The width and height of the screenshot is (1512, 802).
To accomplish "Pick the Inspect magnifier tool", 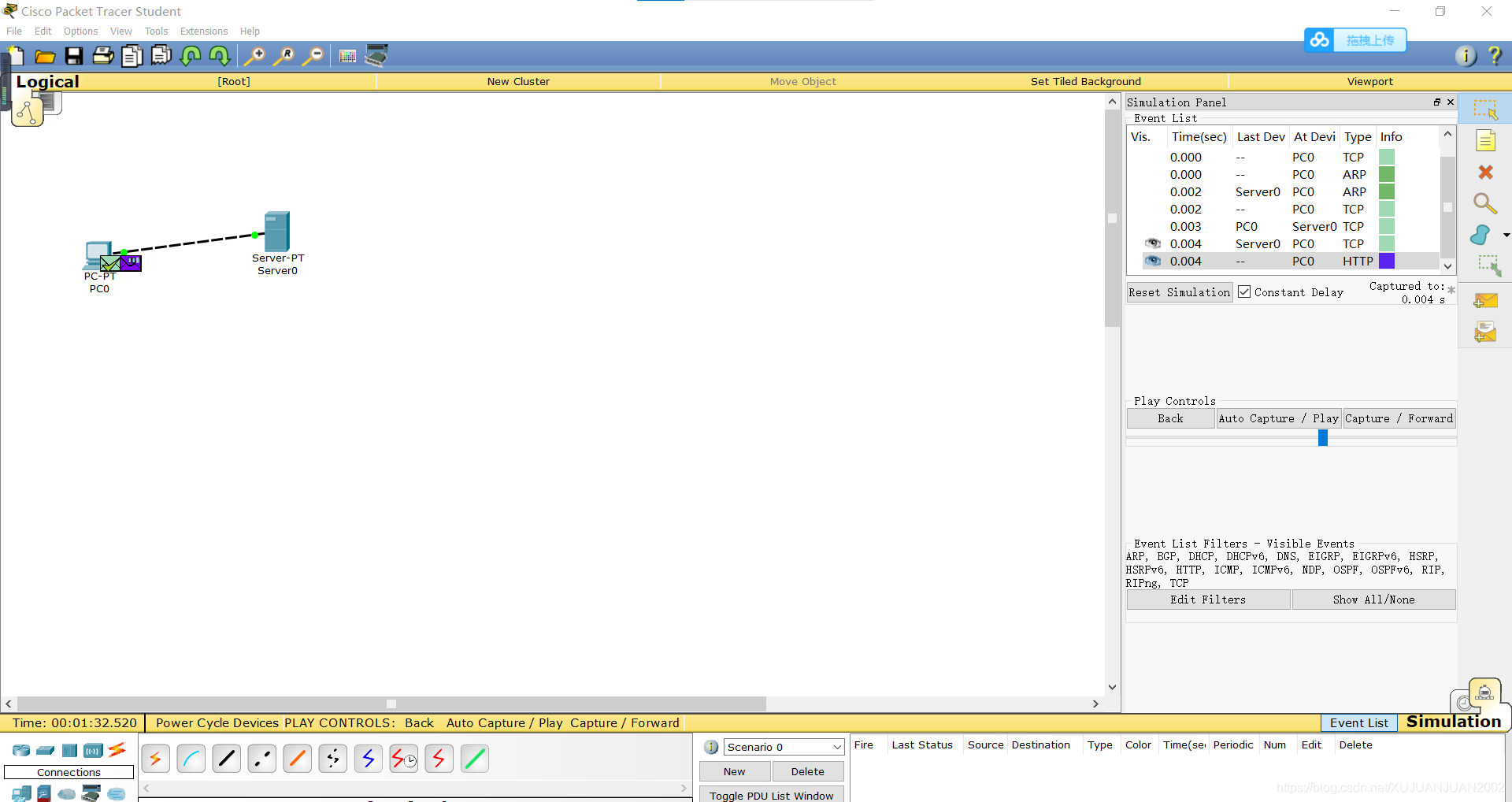I will tap(1485, 204).
